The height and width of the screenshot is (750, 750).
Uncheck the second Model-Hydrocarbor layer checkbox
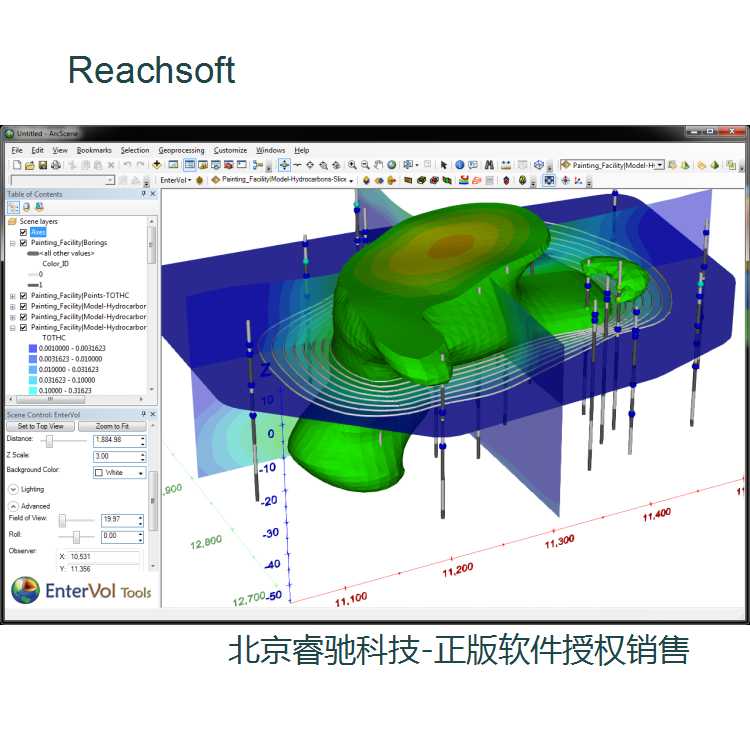coord(23,317)
